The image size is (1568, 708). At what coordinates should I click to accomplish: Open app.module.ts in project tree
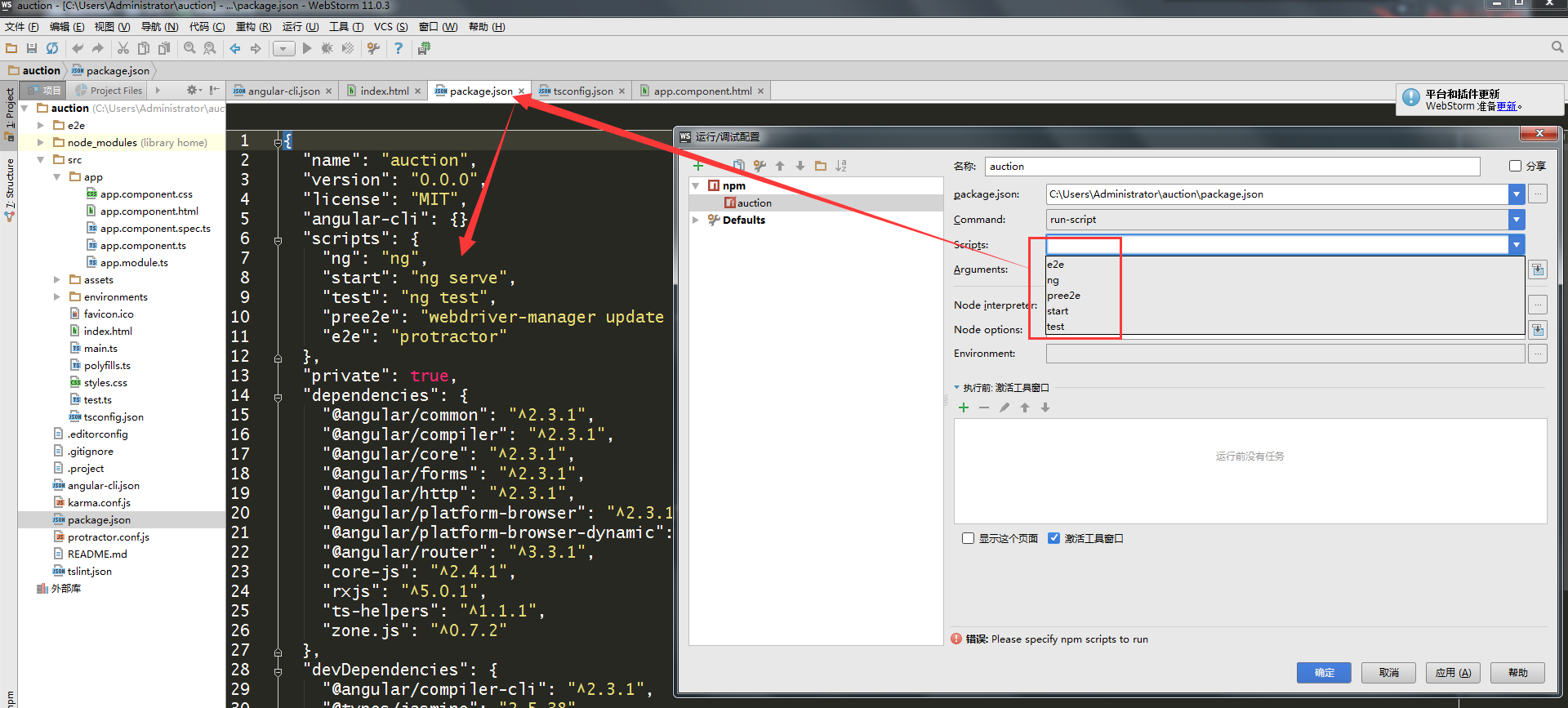click(133, 262)
